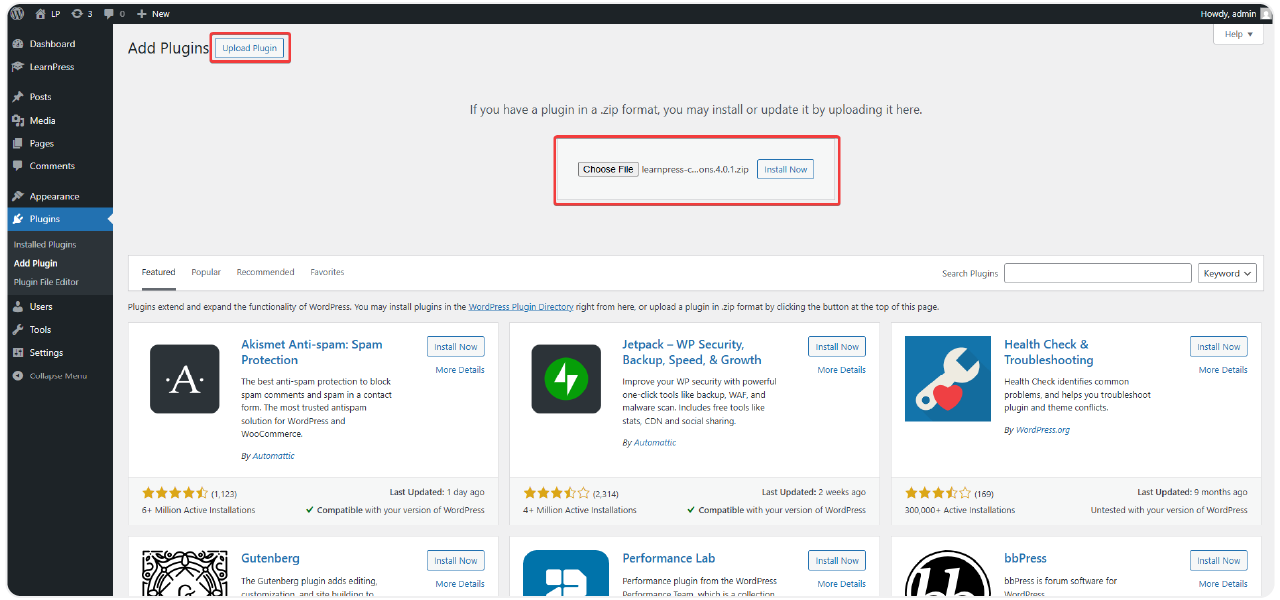
Task: Install the Gutenberg plugin
Action: click(456, 561)
